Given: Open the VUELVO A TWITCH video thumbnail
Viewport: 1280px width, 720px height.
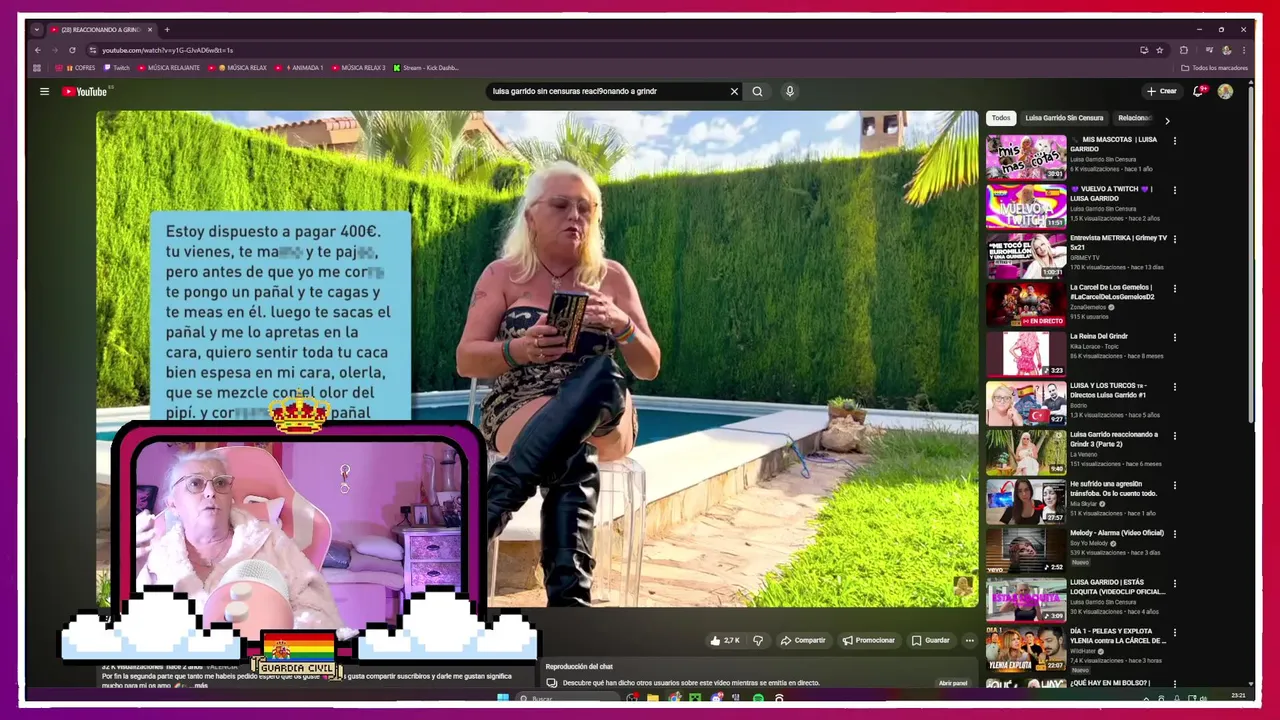Looking at the screenshot, I should (x=1026, y=206).
